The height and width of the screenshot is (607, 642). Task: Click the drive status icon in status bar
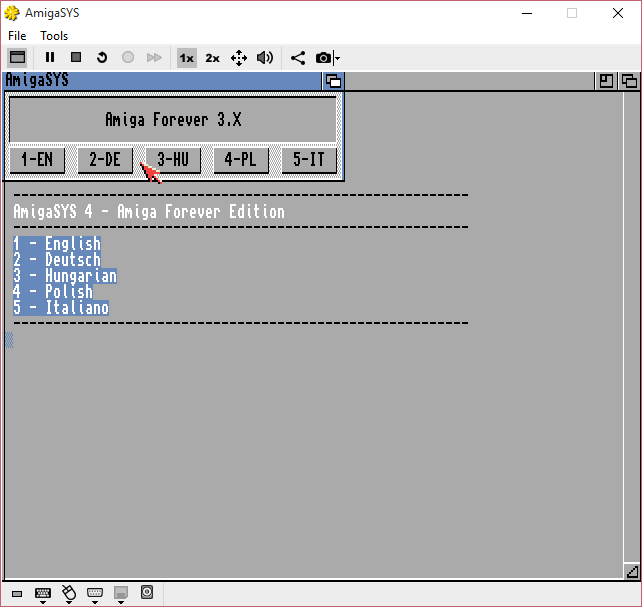pos(17,593)
